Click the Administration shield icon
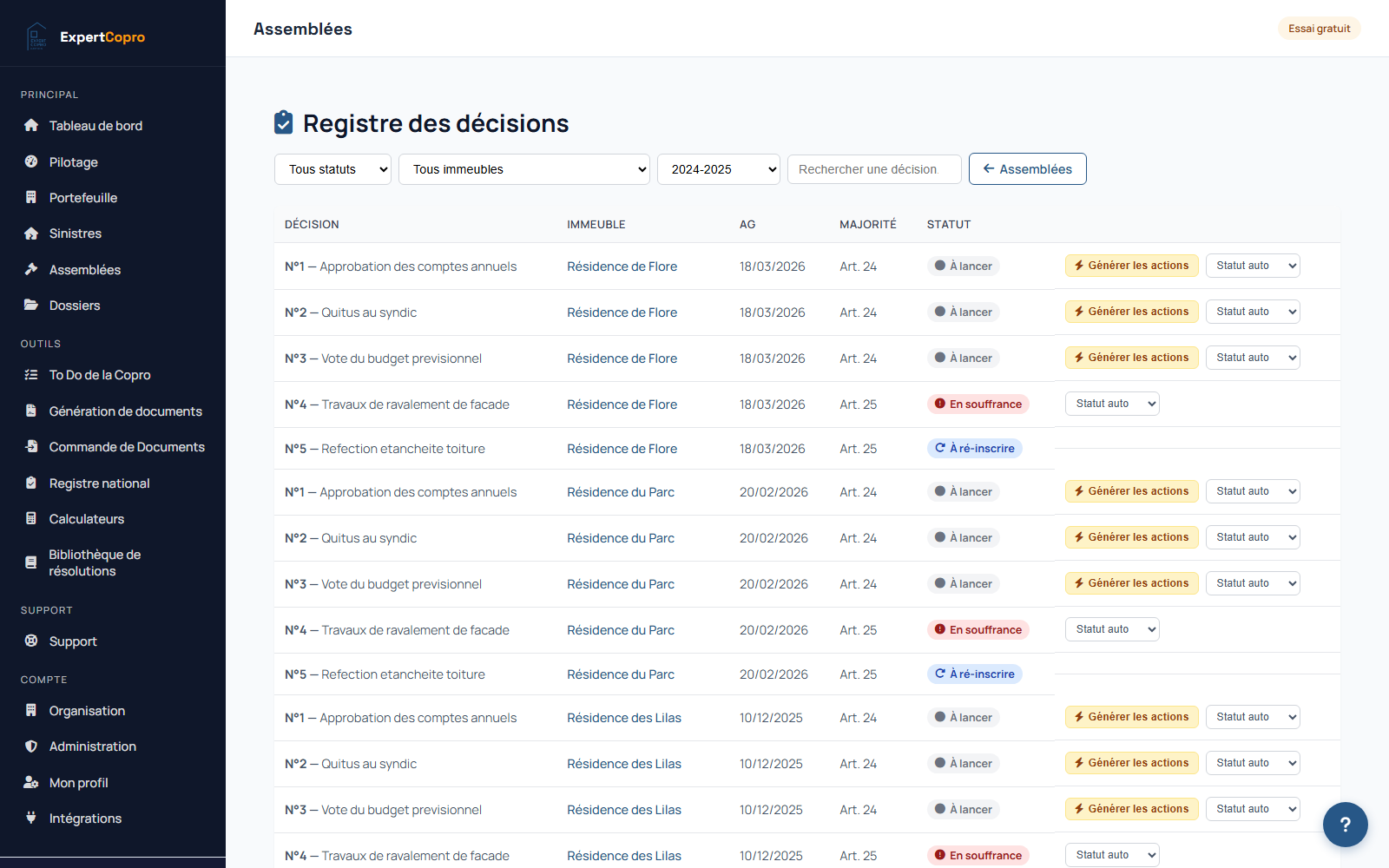The image size is (1389, 868). pos(31,746)
